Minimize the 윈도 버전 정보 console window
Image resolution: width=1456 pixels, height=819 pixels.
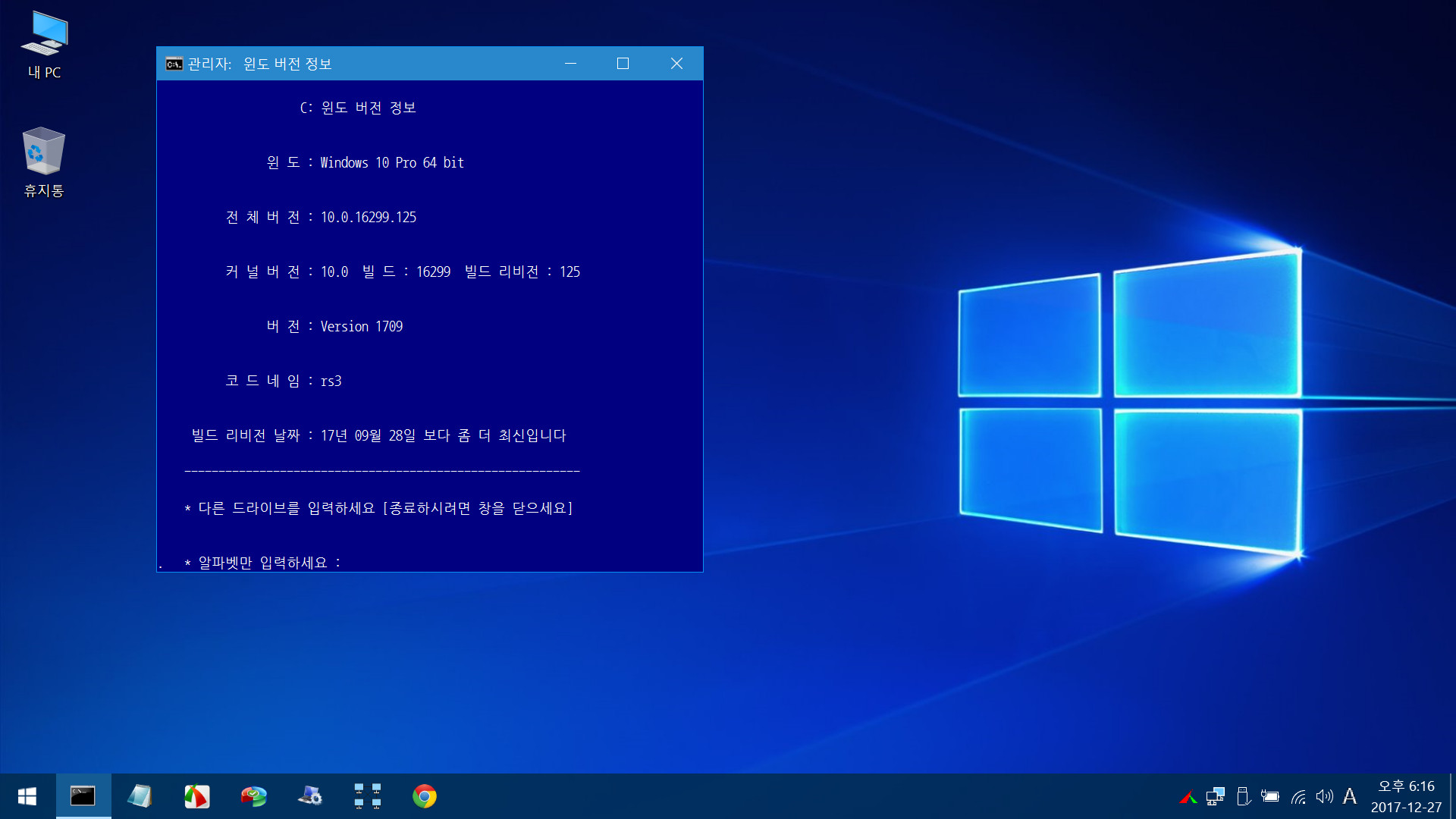[571, 64]
